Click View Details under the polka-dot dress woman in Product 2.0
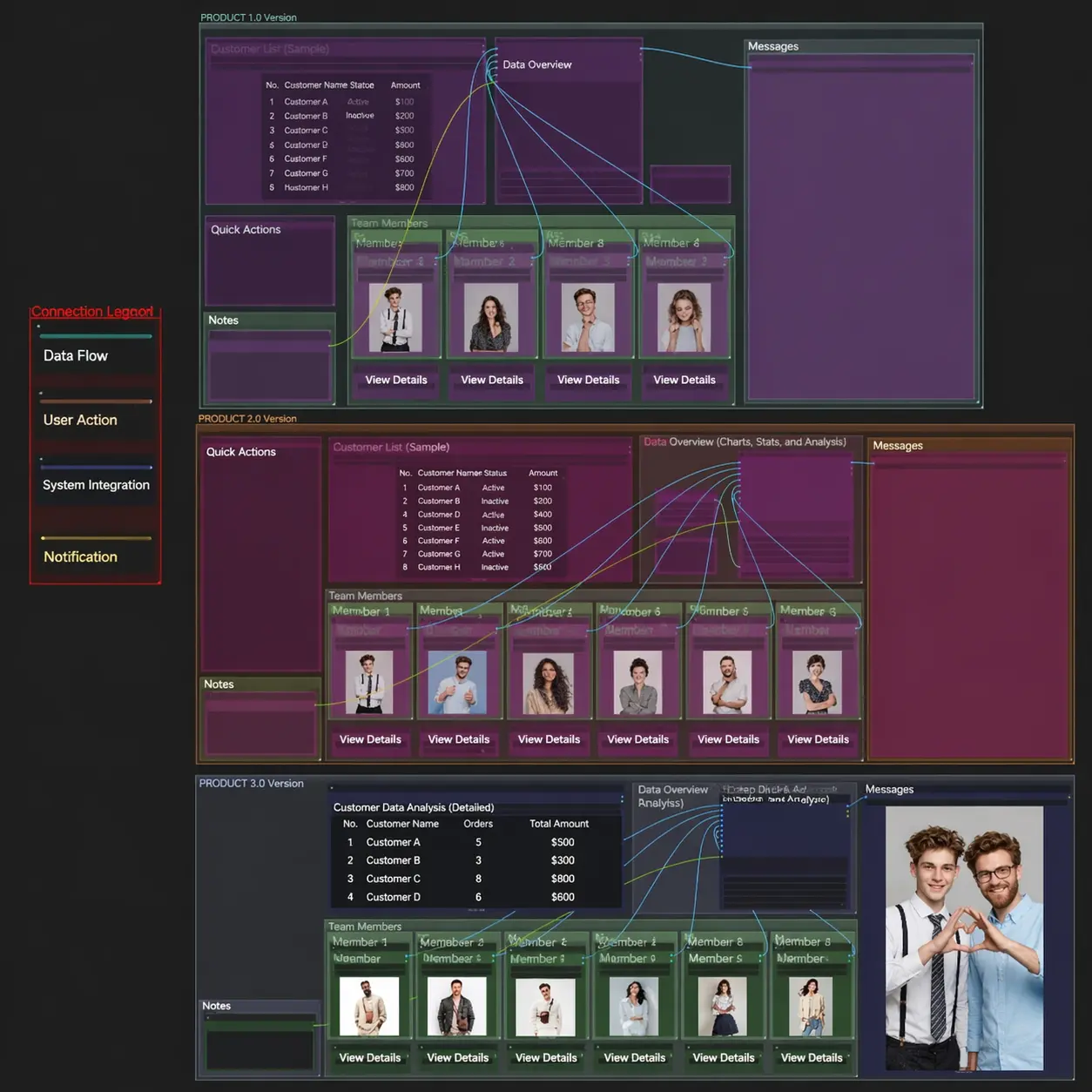This screenshot has height=1092, width=1092. pos(819,739)
